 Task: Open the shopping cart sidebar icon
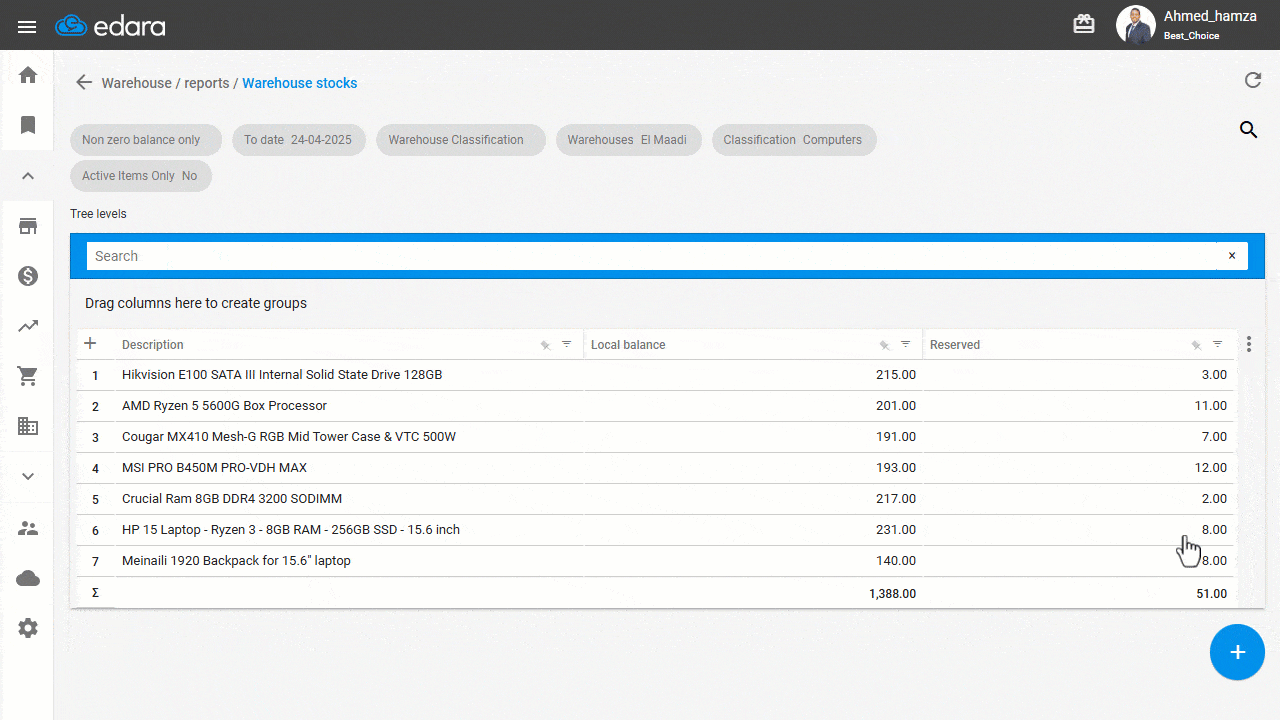point(28,376)
